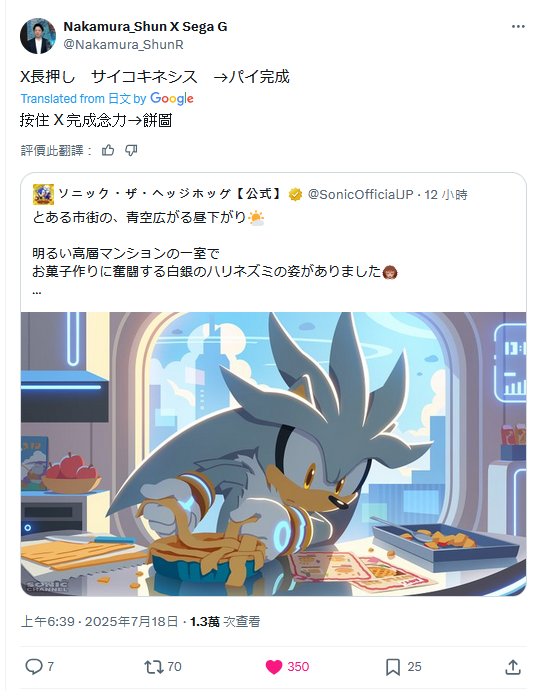Open replies via the comment bubble icon

point(34,666)
